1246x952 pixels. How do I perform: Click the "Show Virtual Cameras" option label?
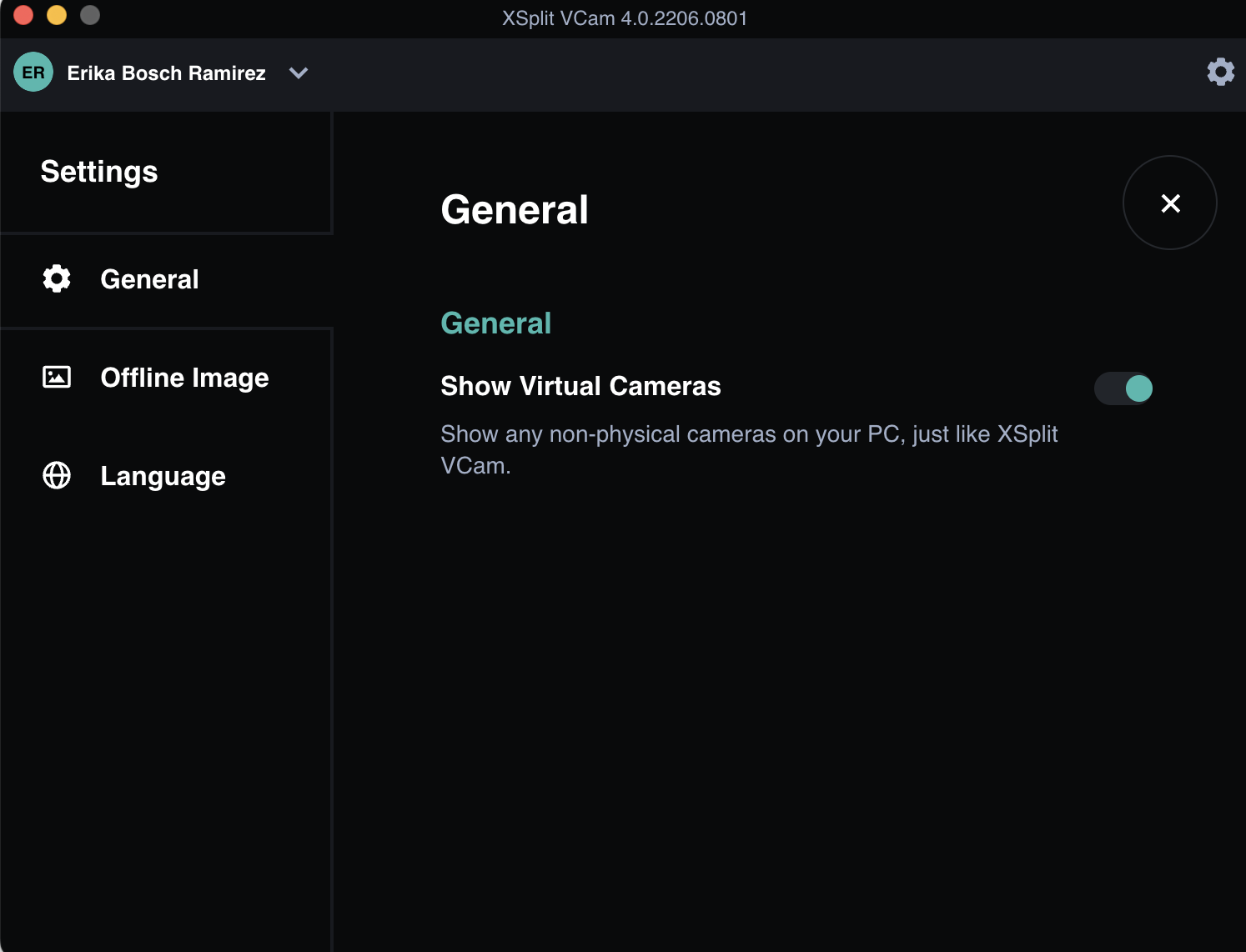tap(580, 386)
